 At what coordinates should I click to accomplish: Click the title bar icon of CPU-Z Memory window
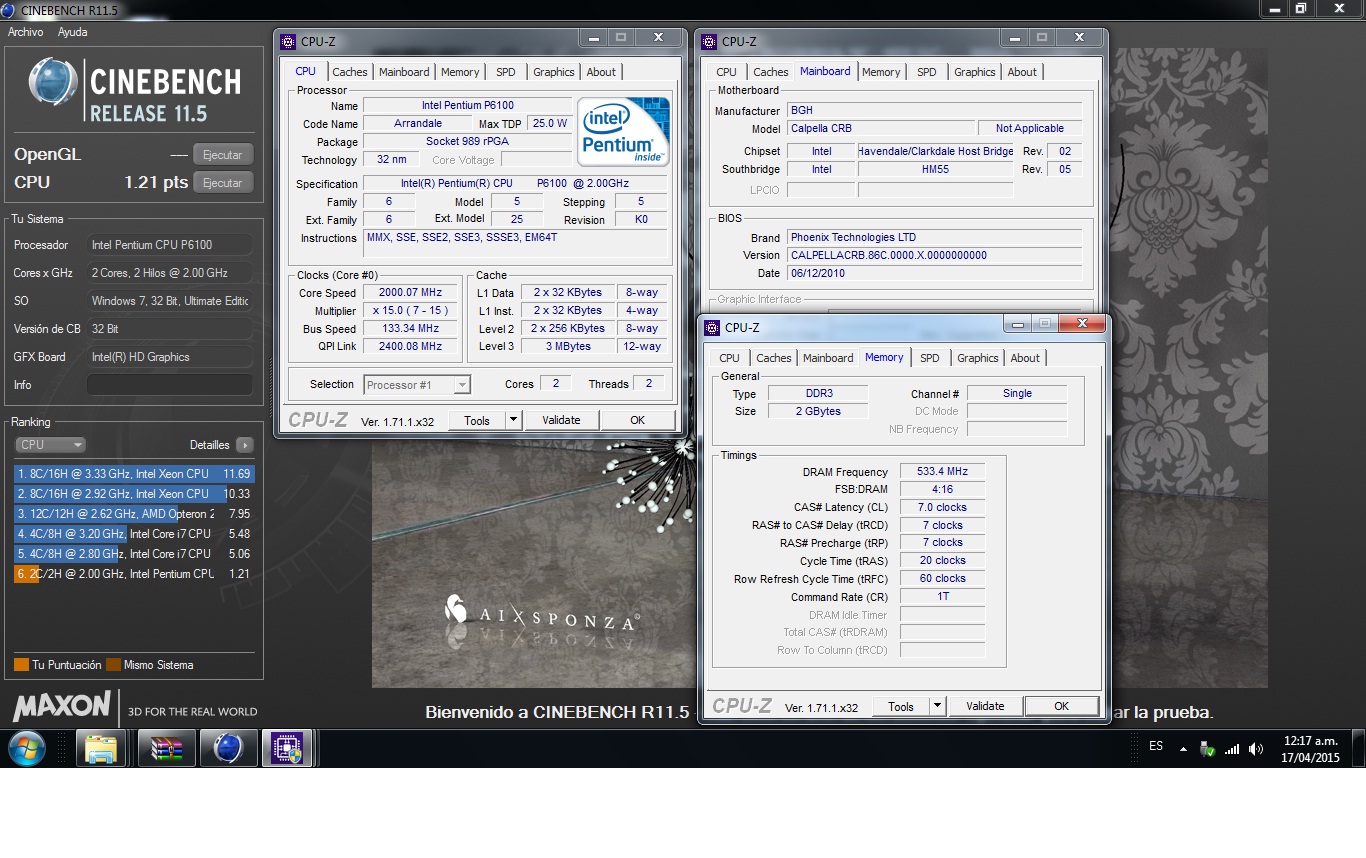[712, 328]
